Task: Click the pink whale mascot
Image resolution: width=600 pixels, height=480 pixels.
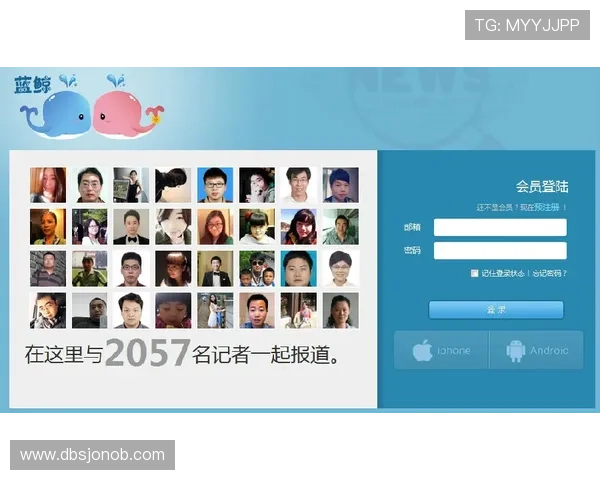Action: point(123,110)
